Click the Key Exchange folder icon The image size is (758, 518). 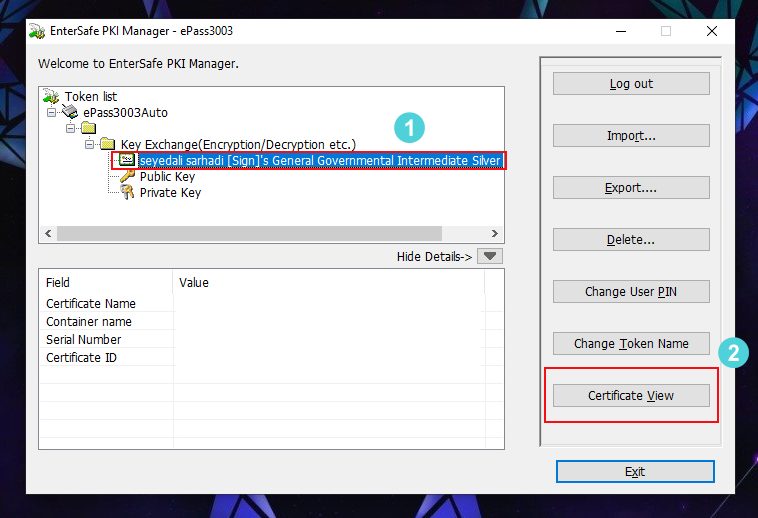pos(107,144)
